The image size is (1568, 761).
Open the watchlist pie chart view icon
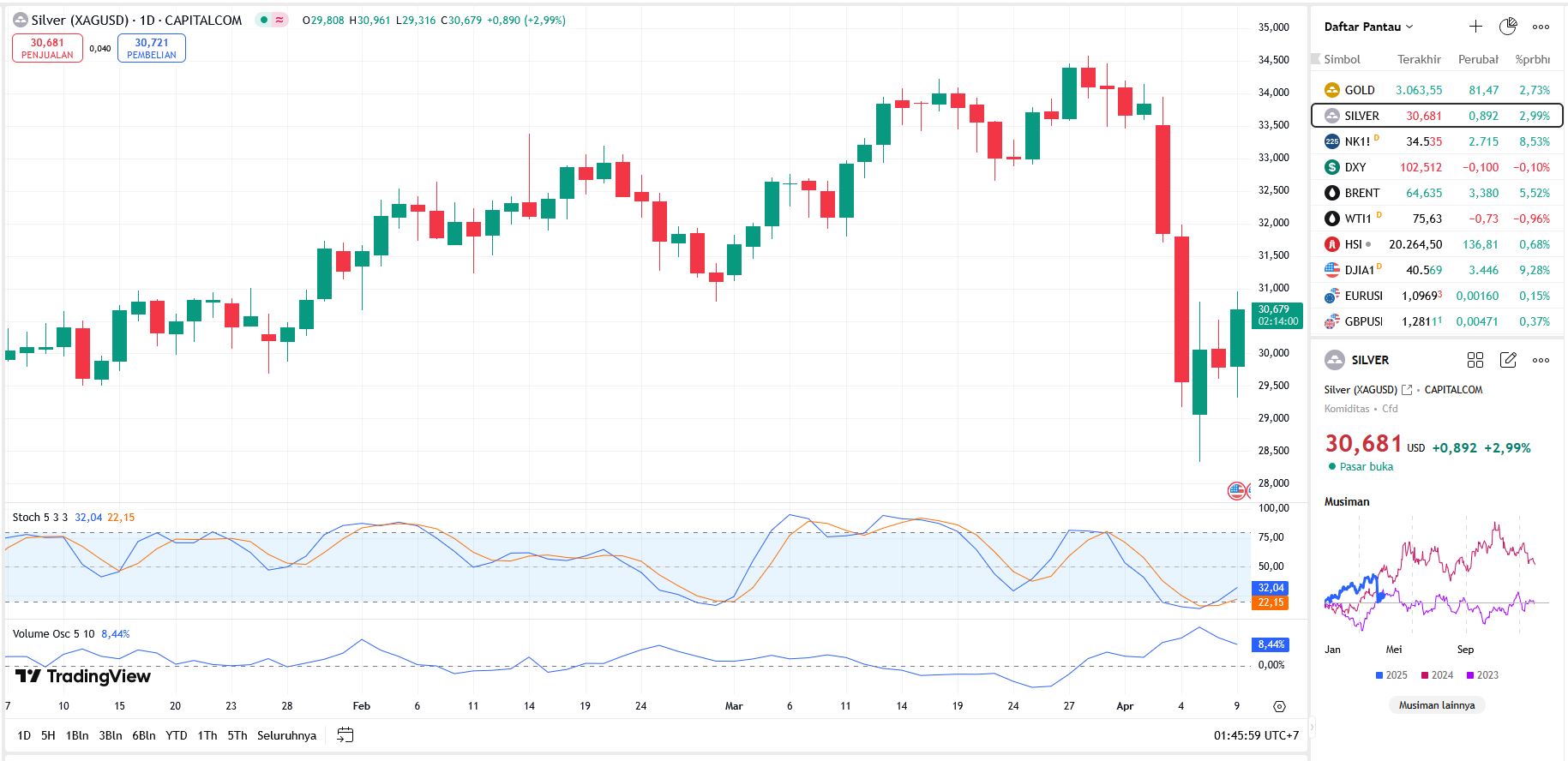(1508, 27)
